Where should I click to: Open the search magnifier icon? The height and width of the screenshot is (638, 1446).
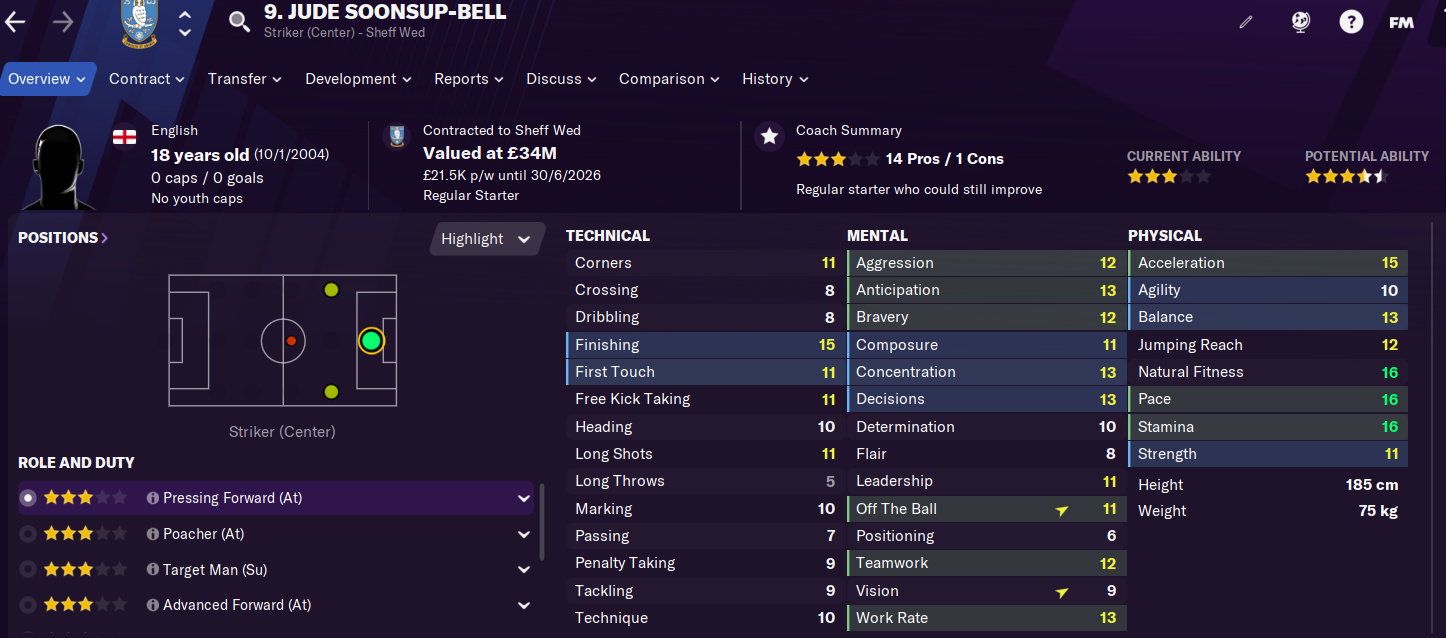239,21
